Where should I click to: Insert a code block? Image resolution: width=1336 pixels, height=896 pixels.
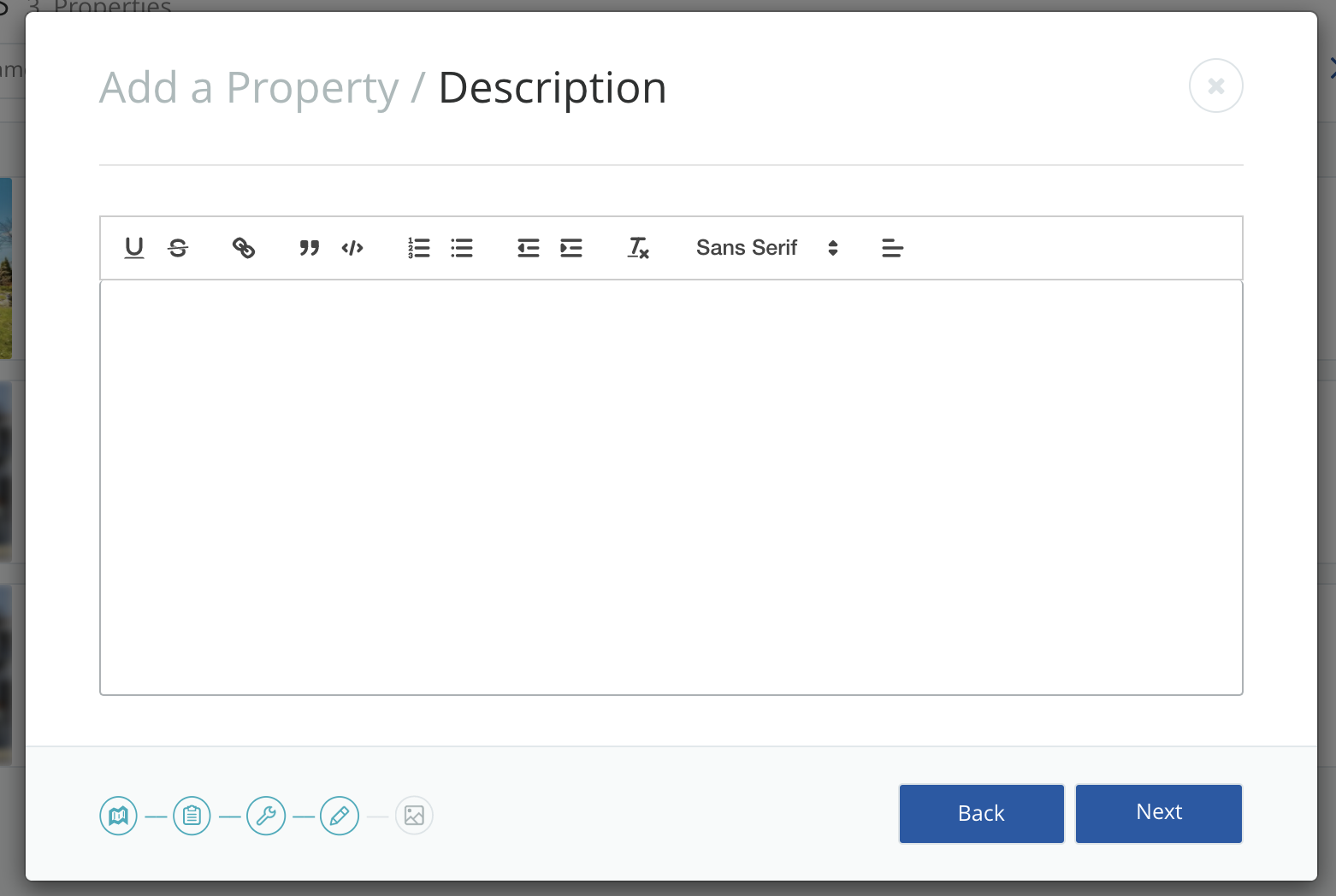[x=352, y=248]
